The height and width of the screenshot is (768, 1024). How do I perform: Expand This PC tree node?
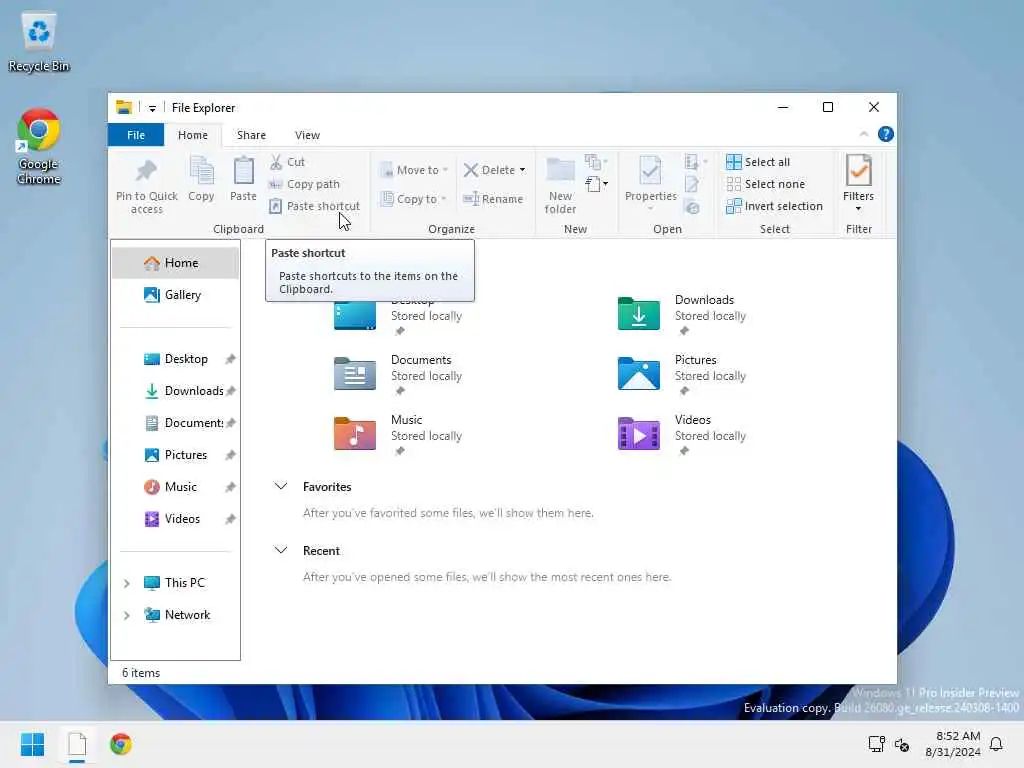click(x=127, y=583)
